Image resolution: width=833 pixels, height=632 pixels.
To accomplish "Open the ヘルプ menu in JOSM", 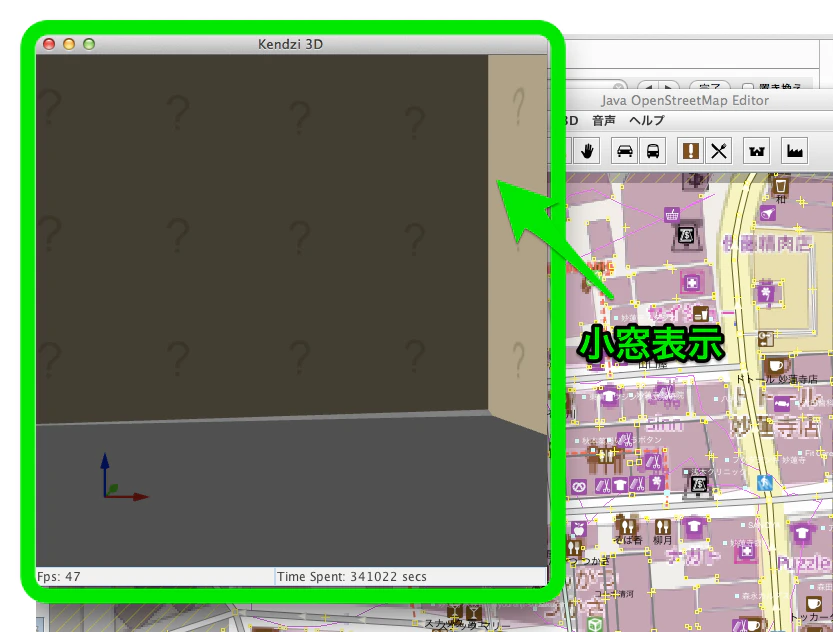I will (x=647, y=121).
